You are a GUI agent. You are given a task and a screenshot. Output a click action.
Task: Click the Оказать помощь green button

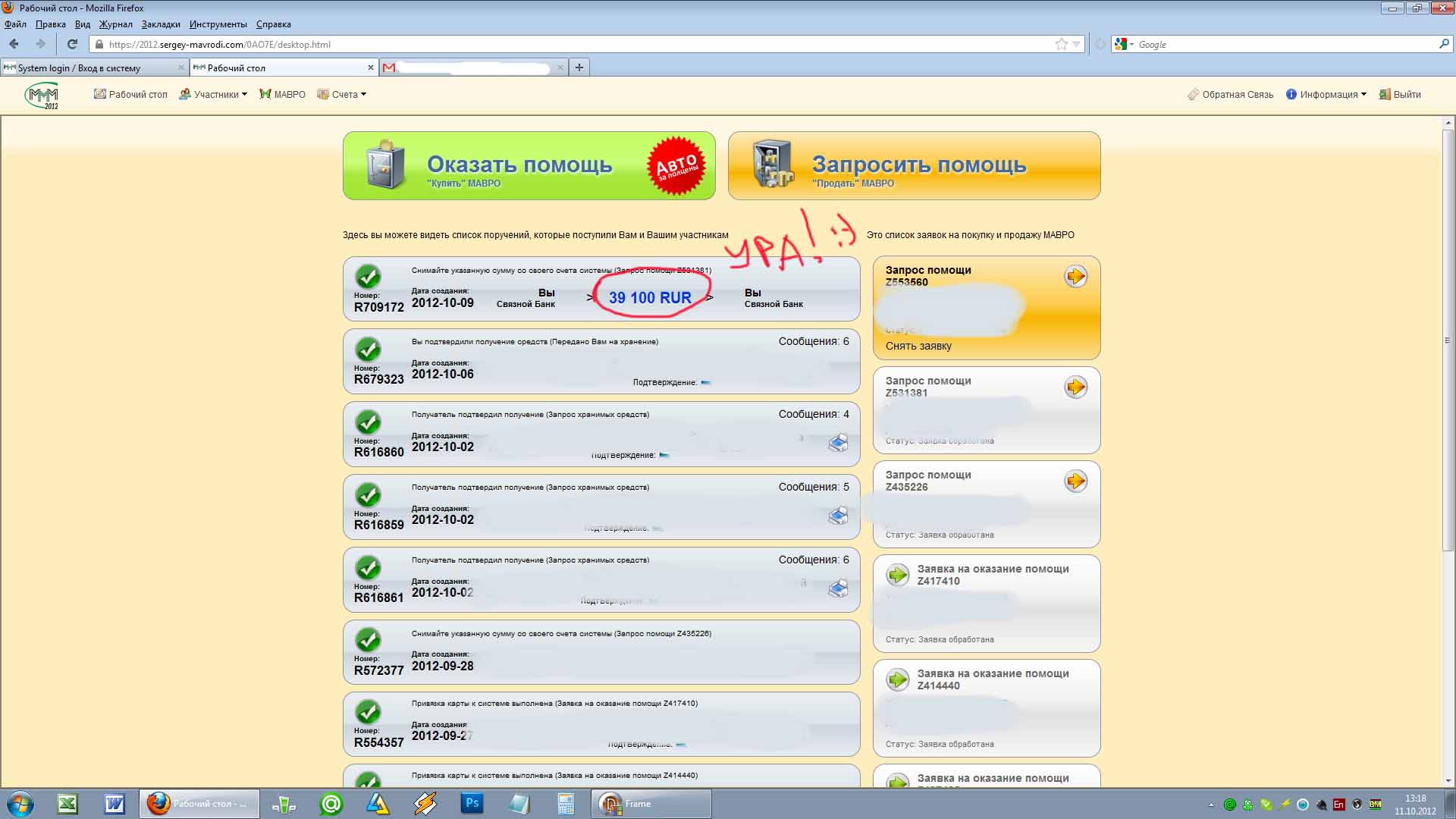pos(529,166)
